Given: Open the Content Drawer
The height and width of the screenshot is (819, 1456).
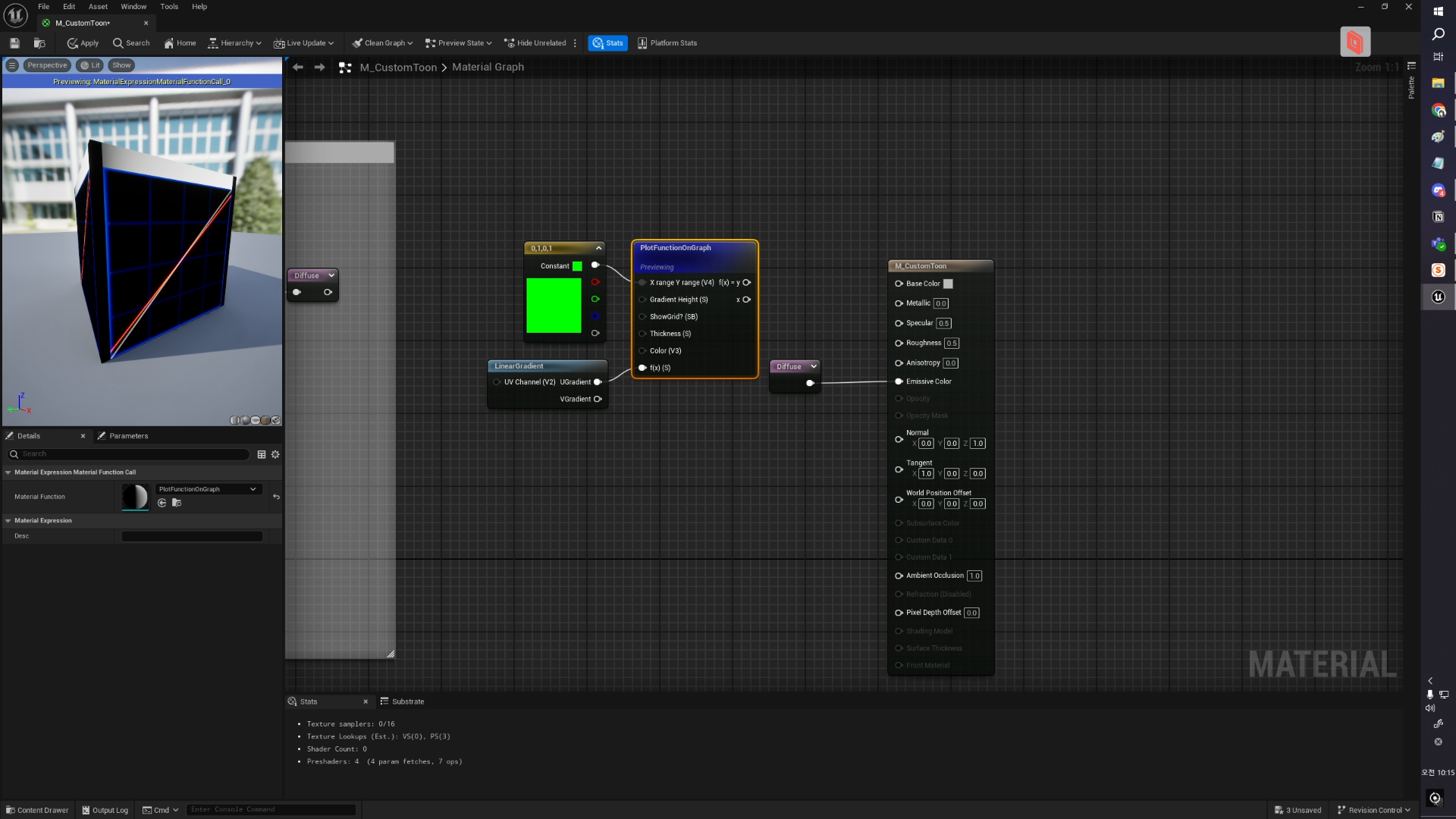Looking at the screenshot, I should [x=37, y=810].
